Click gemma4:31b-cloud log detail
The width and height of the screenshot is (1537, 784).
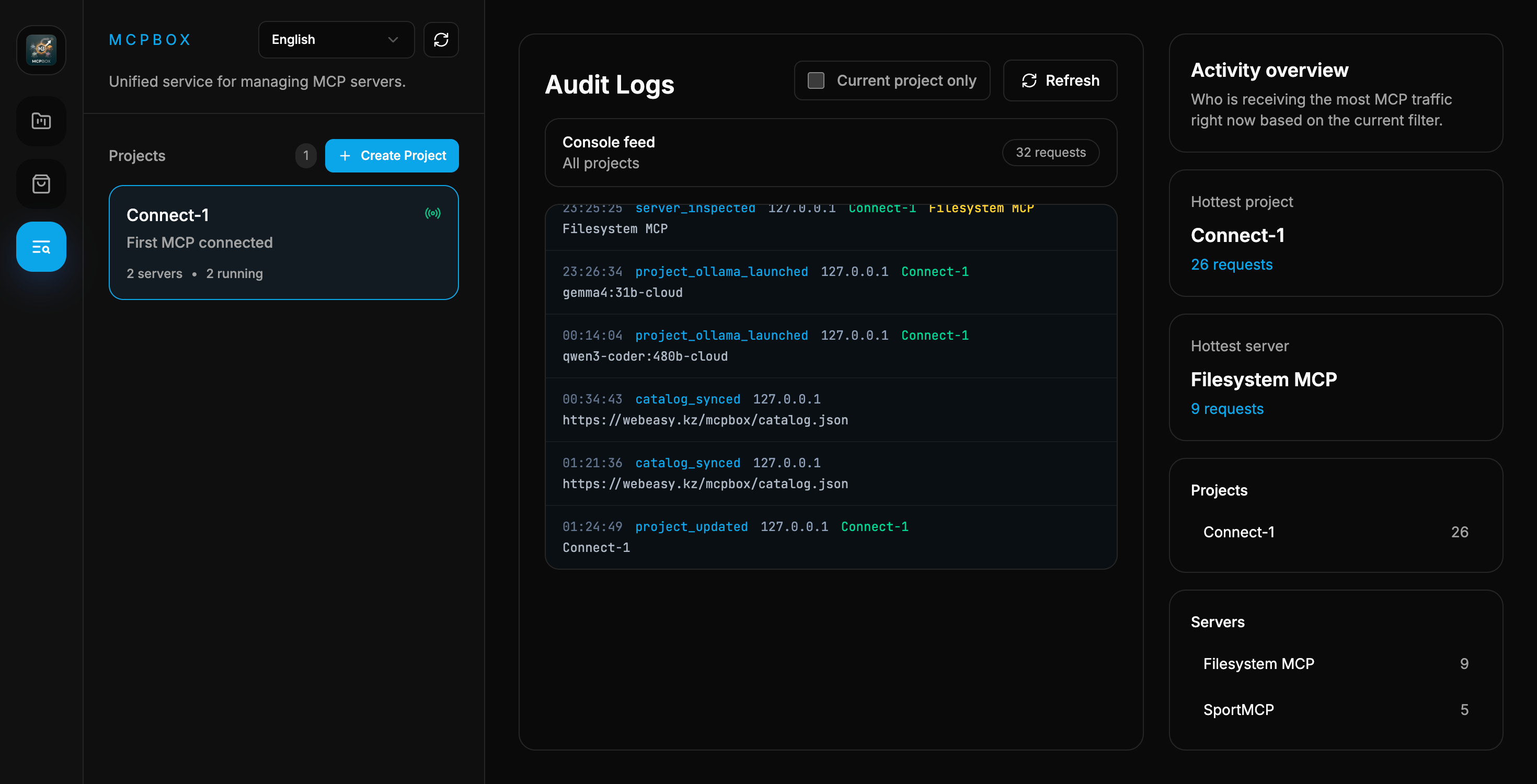pos(622,292)
